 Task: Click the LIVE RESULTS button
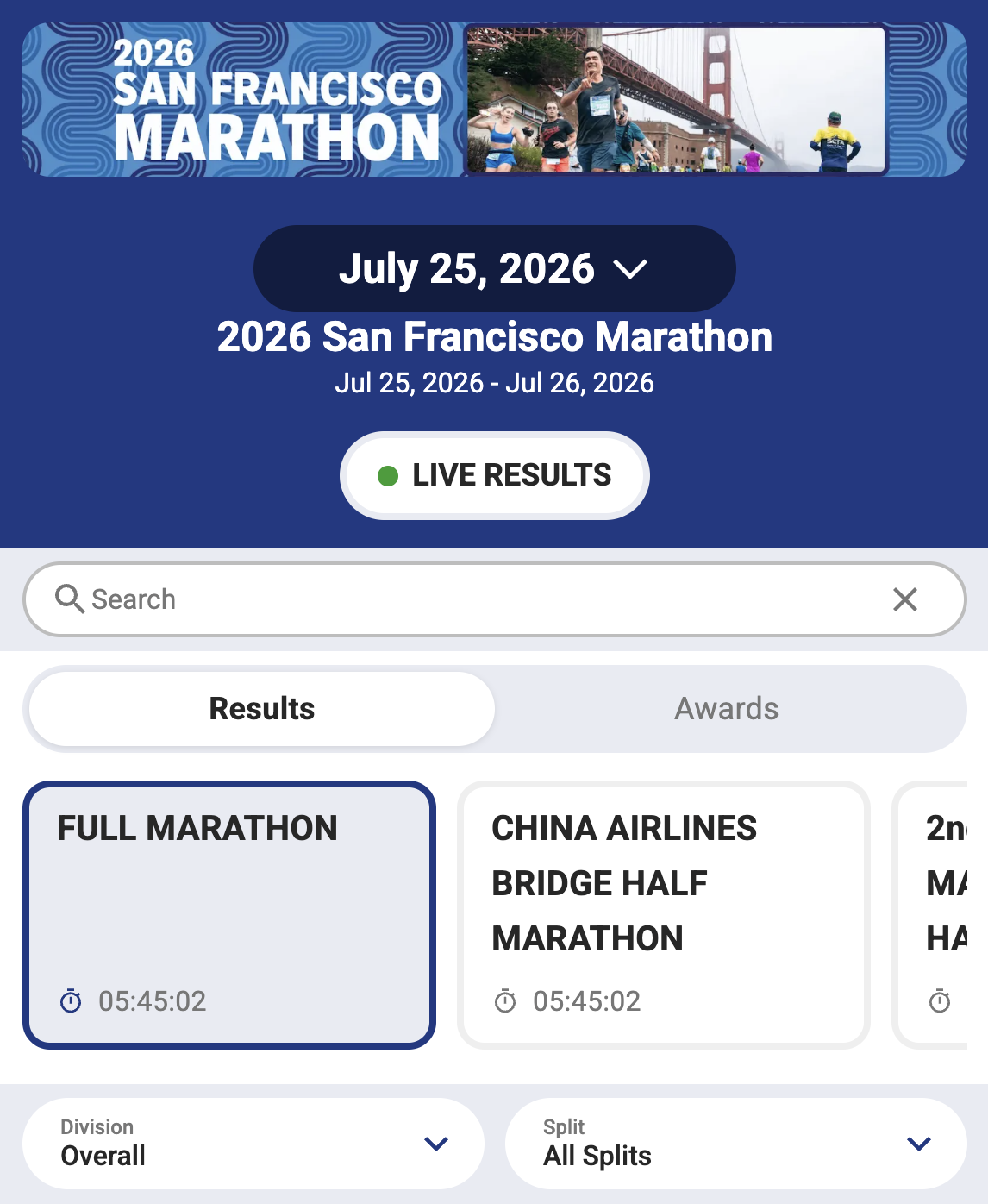(x=495, y=475)
